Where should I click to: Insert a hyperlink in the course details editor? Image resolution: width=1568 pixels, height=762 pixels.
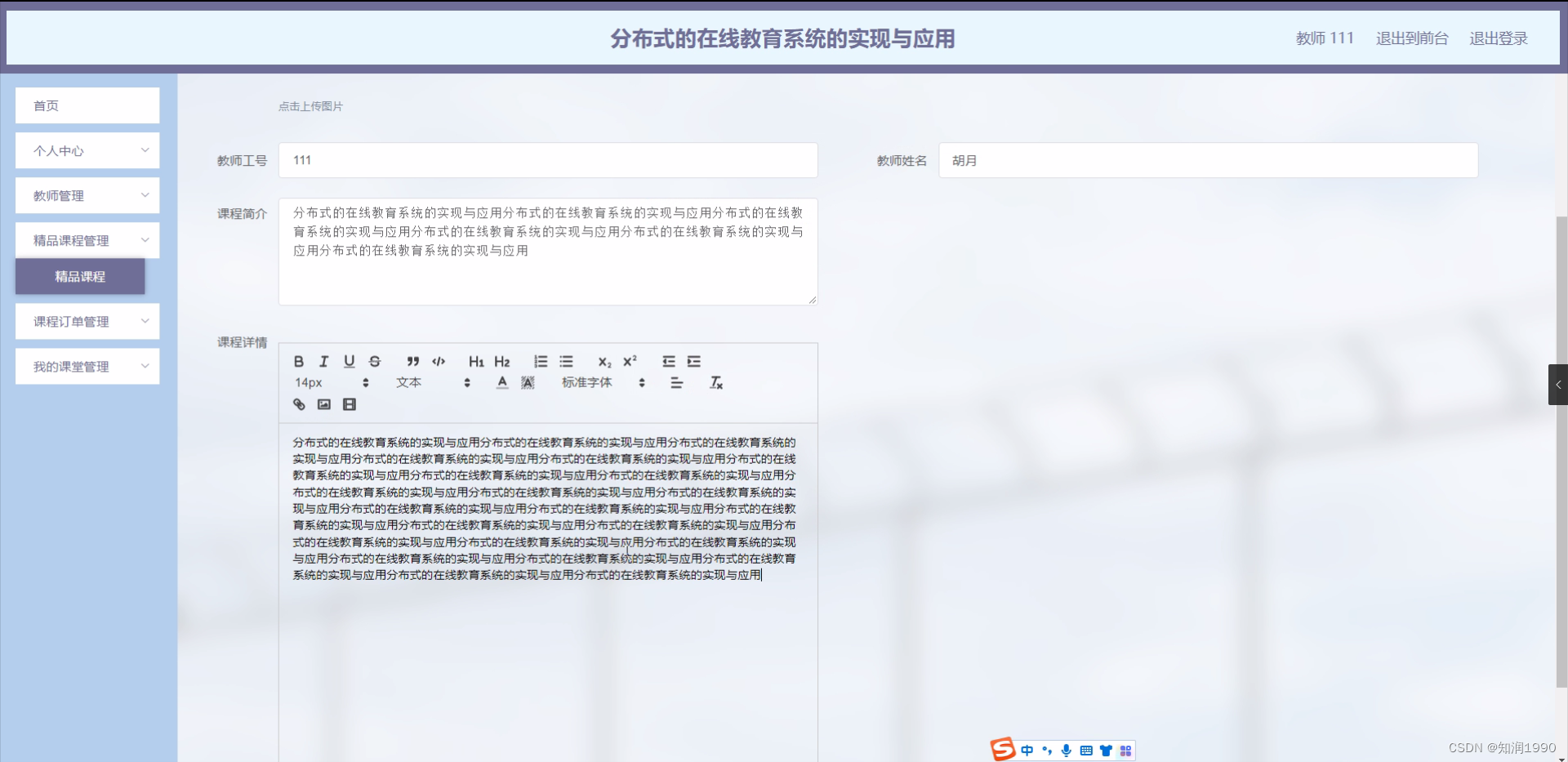(x=298, y=404)
